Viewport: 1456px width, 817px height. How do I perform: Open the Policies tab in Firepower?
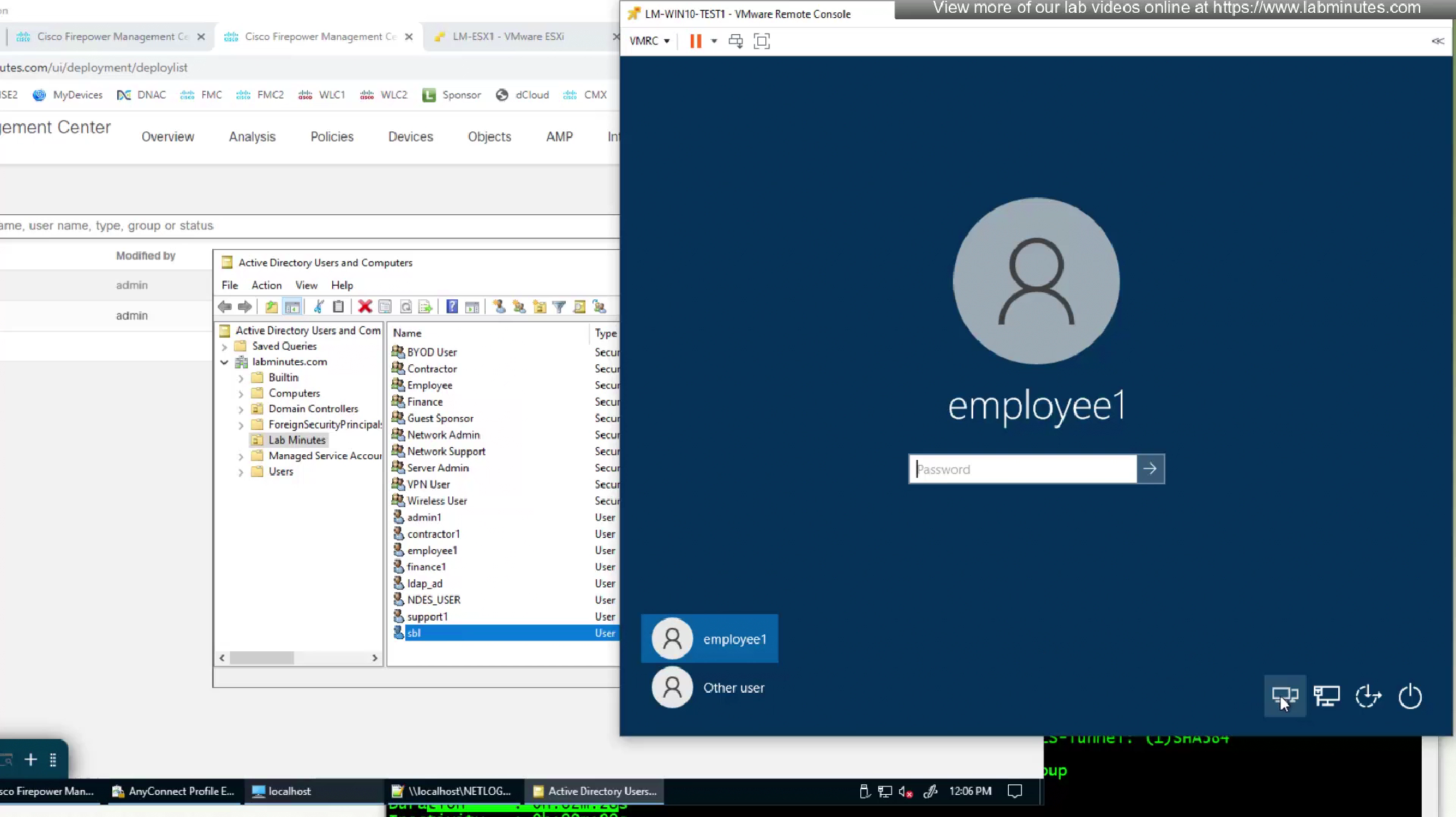[x=331, y=136]
